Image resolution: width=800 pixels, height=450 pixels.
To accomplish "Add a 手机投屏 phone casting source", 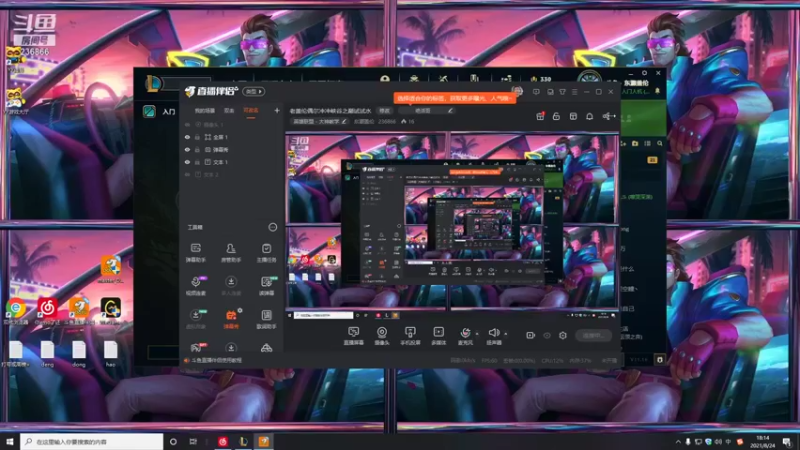I will point(410,336).
